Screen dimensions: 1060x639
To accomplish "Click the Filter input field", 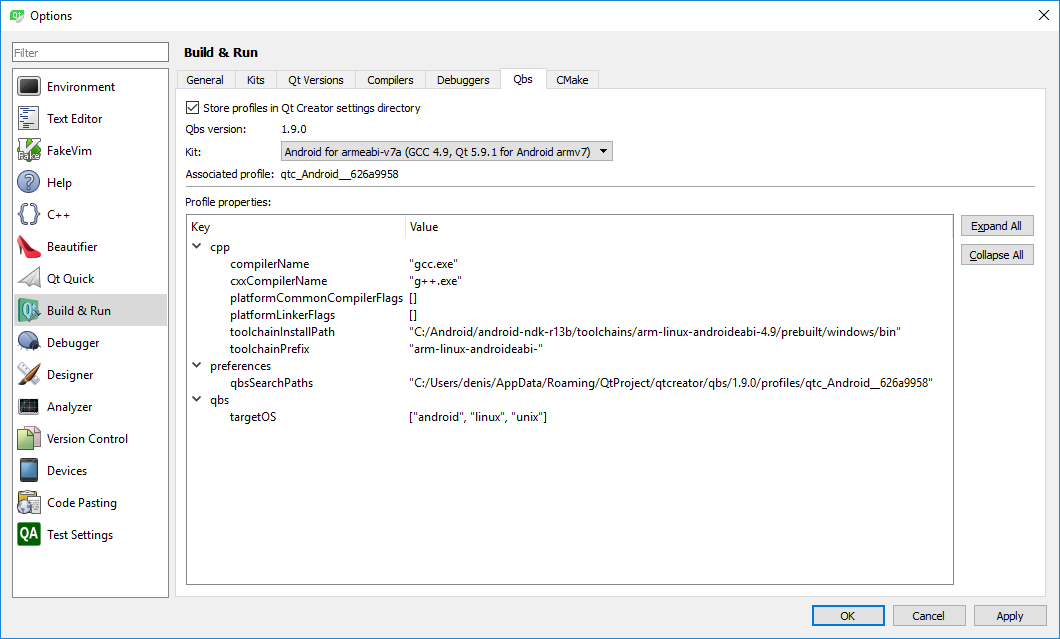I will [x=90, y=52].
